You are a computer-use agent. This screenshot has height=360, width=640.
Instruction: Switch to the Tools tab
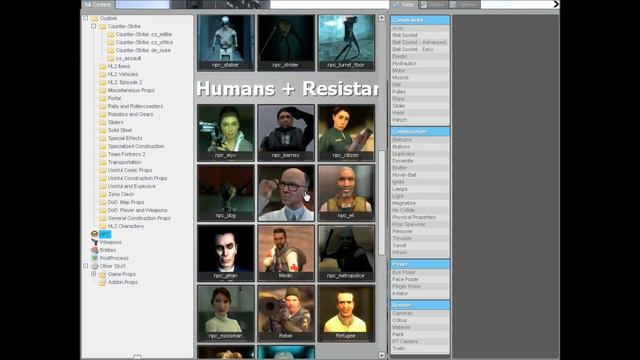click(404, 4)
